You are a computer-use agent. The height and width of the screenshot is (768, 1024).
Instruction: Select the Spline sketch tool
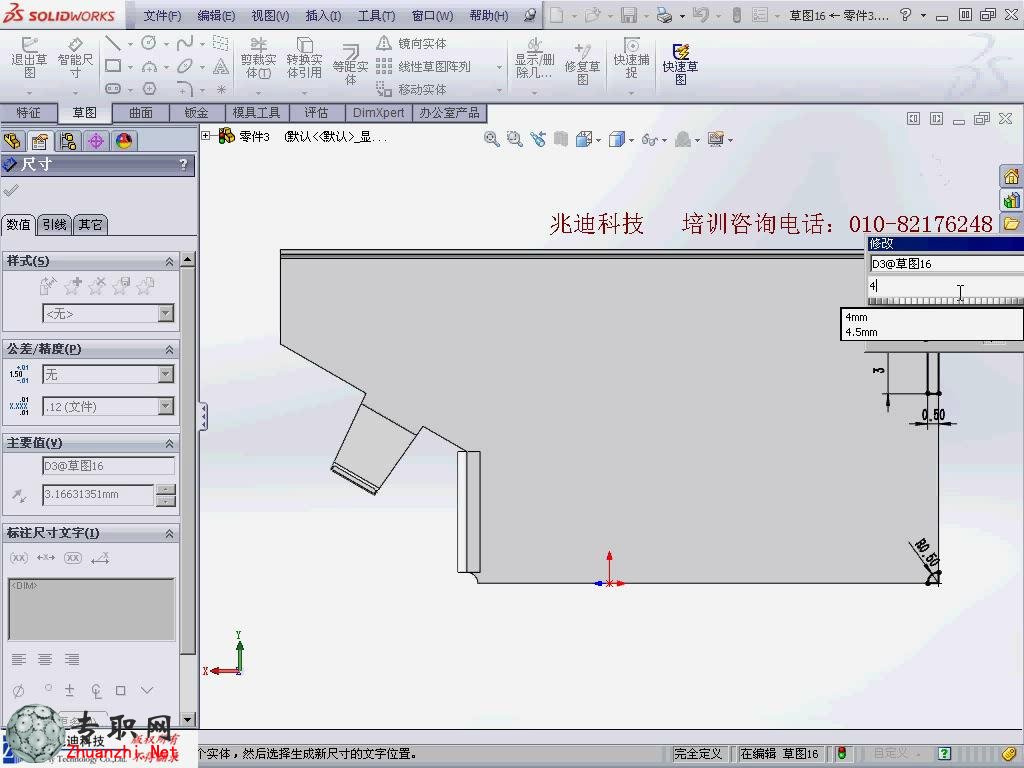(x=185, y=43)
